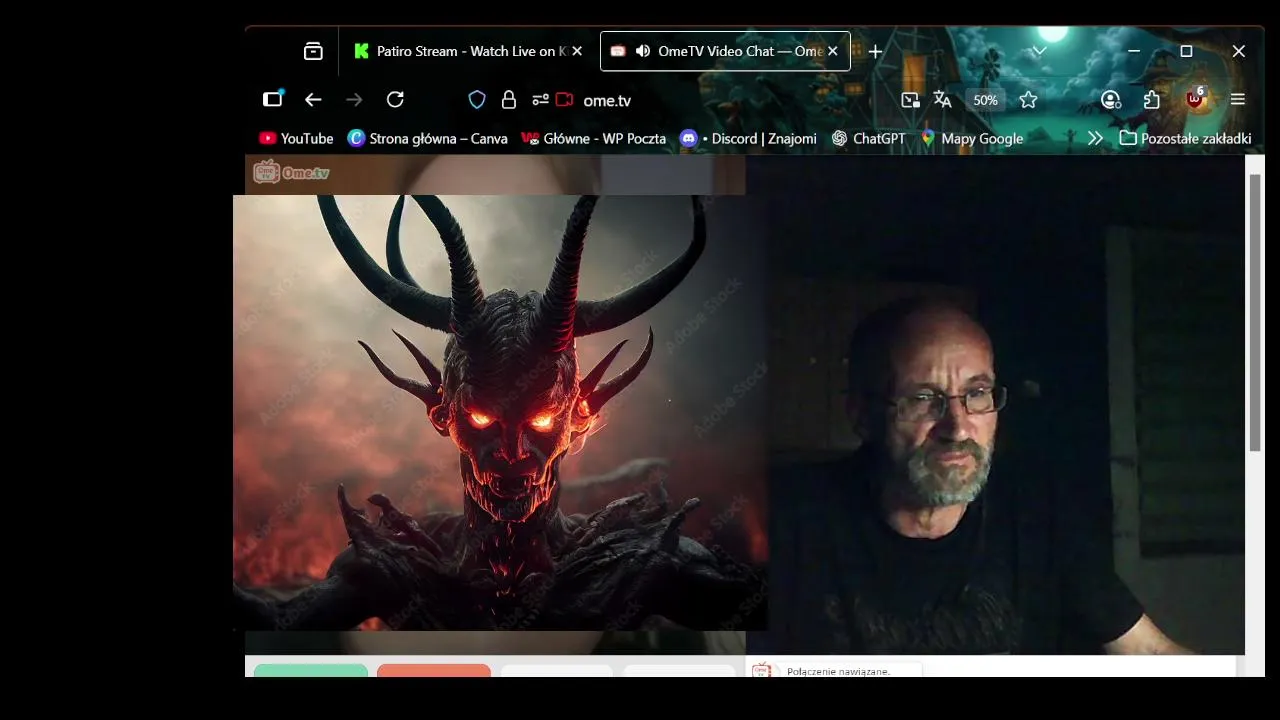Open Strona główna – Canva bookmark
This screenshot has height=720, width=1280.
(428, 139)
